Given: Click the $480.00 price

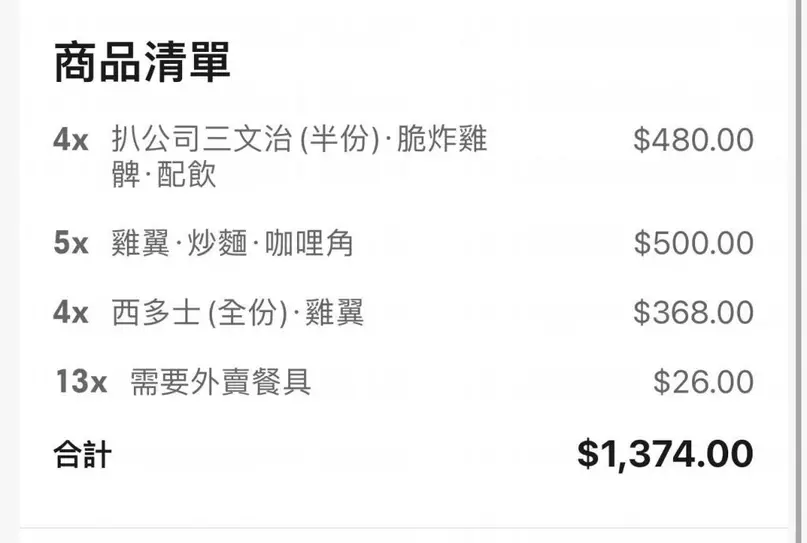Looking at the screenshot, I should click(693, 139).
